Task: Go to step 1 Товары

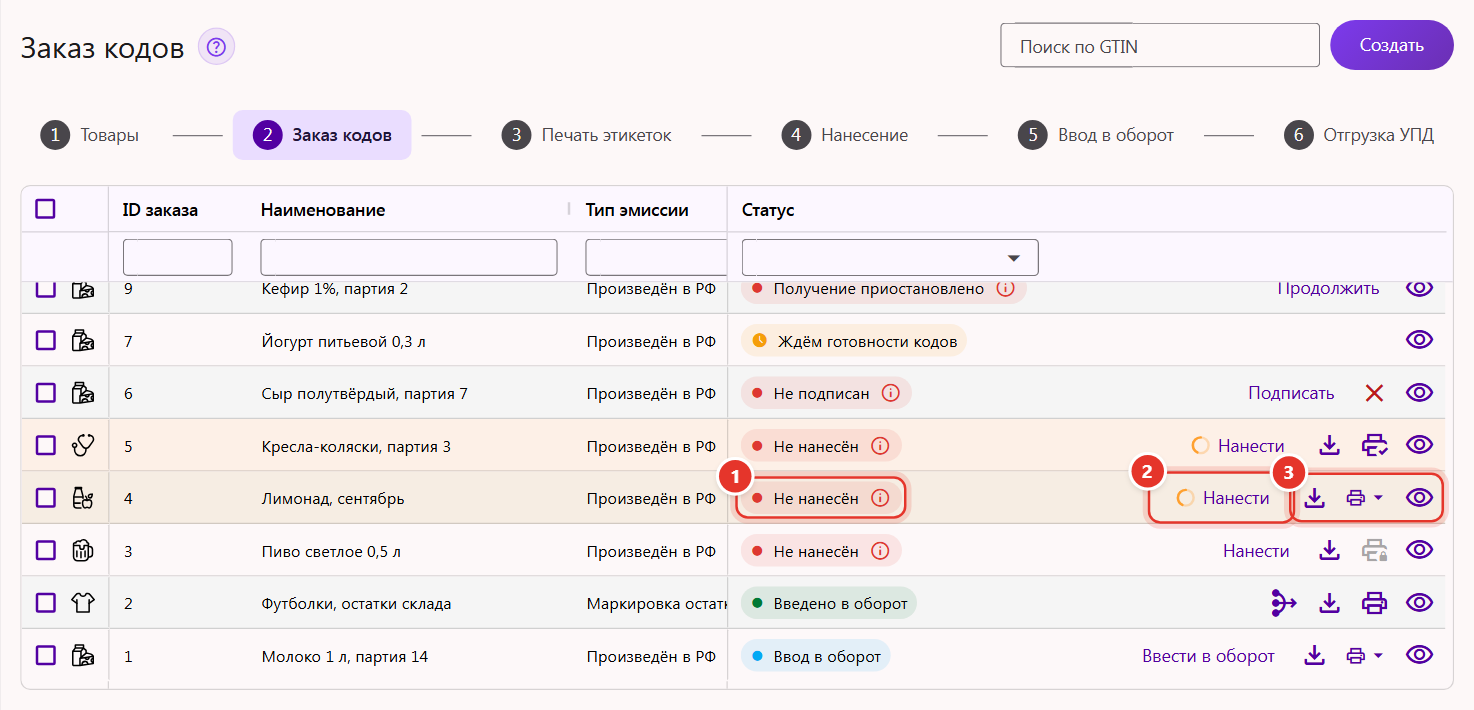Action: tap(90, 135)
